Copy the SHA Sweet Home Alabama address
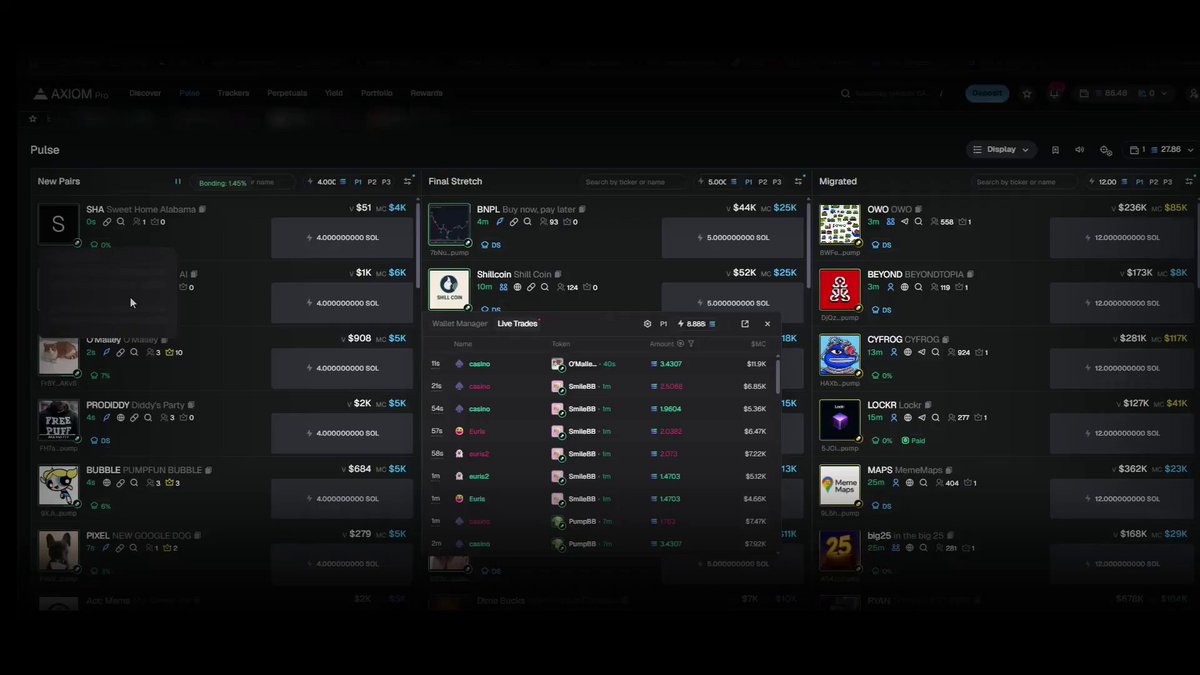 (x=202, y=209)
